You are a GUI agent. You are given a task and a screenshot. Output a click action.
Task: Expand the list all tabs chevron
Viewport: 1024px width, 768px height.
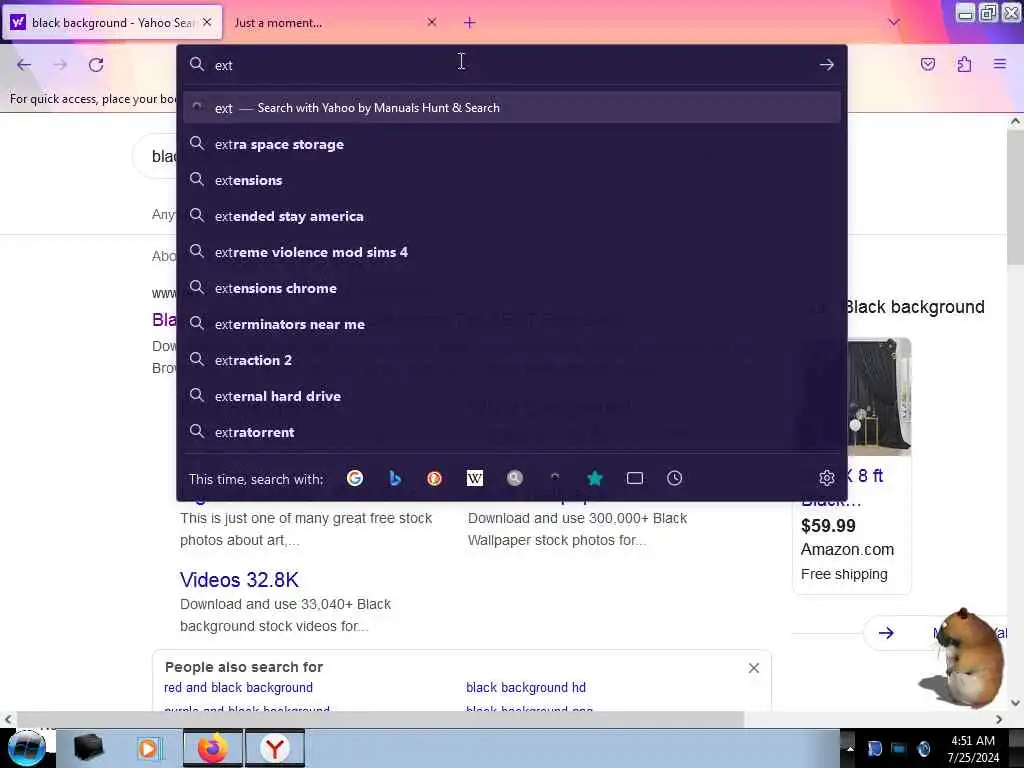[894, 22]
